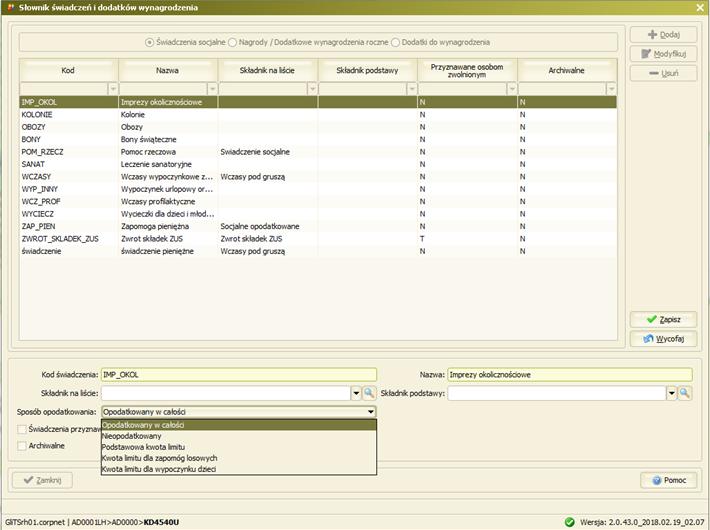The image size is (710, 530).
Task: Open Przyznawane osobom zwolnionym filter dropdown
Action: tap(512, 88)
